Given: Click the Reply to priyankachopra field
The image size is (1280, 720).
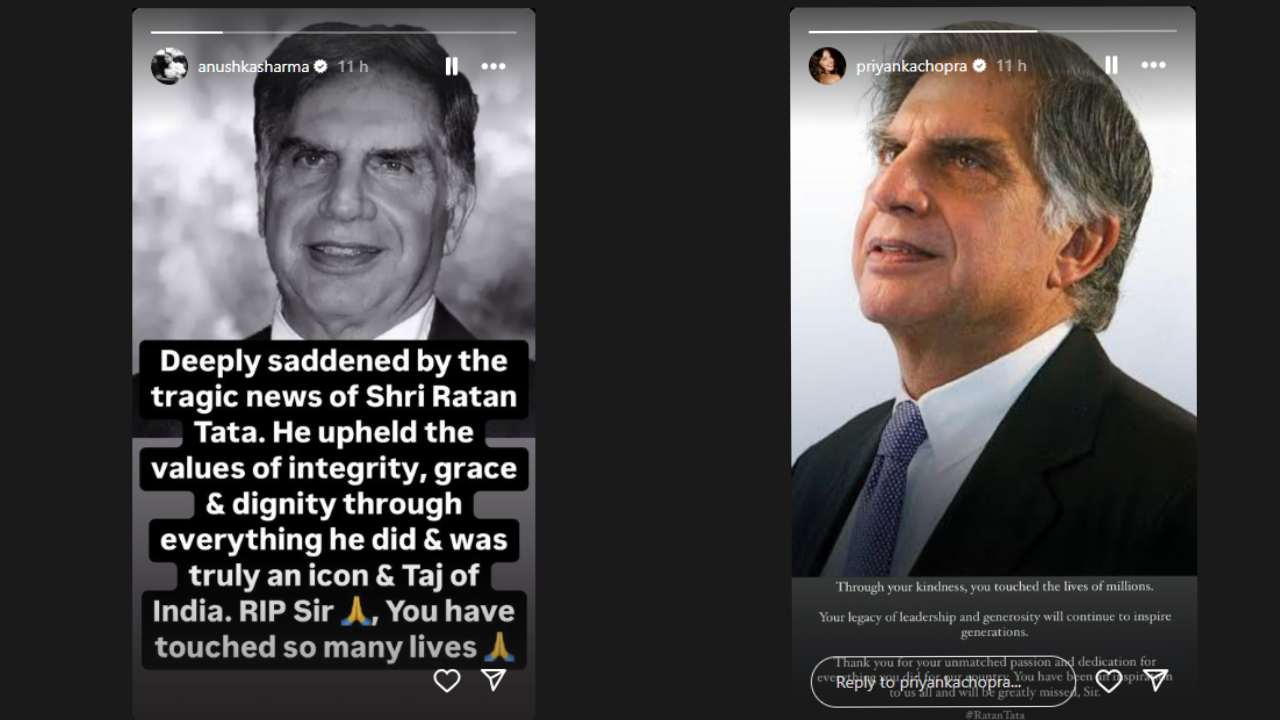Looking at the screenshot, I should pyautogui.click(x=944, y=682).
